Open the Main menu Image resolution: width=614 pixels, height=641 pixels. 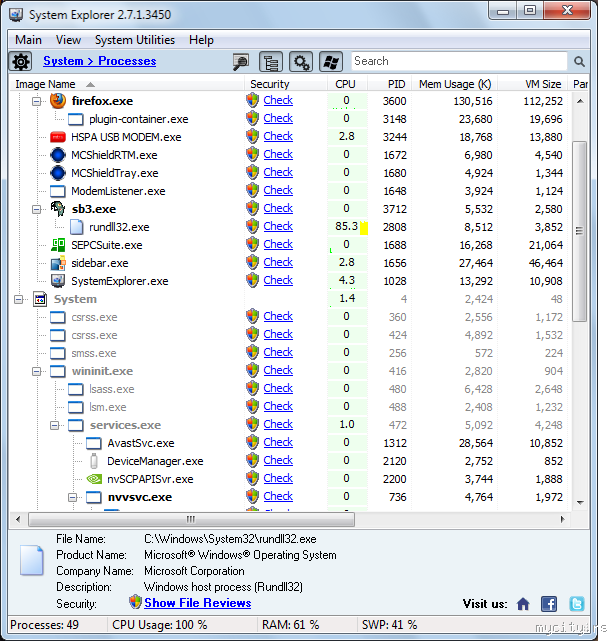point(28,40)
